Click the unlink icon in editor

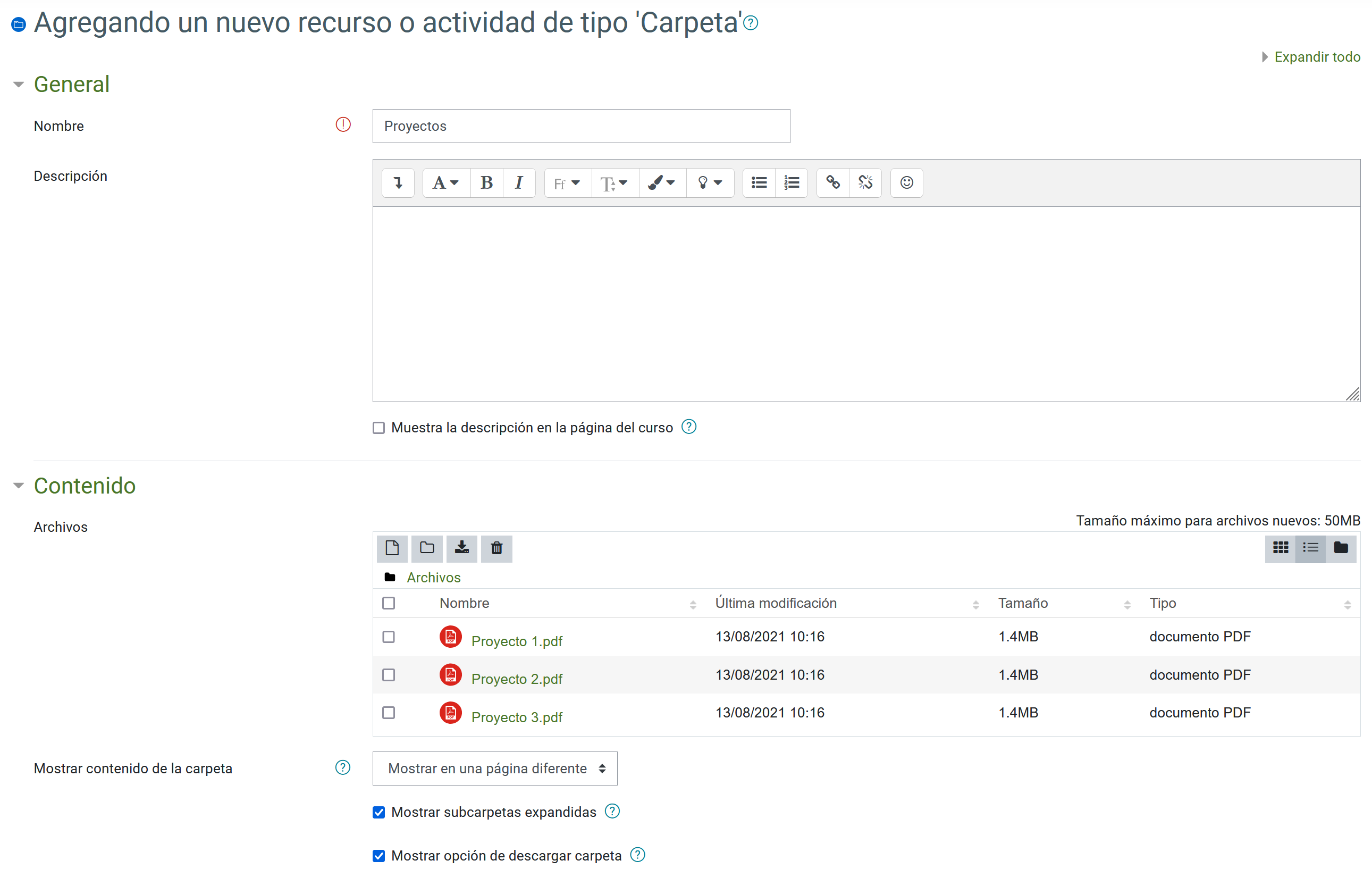click(865, 182)
